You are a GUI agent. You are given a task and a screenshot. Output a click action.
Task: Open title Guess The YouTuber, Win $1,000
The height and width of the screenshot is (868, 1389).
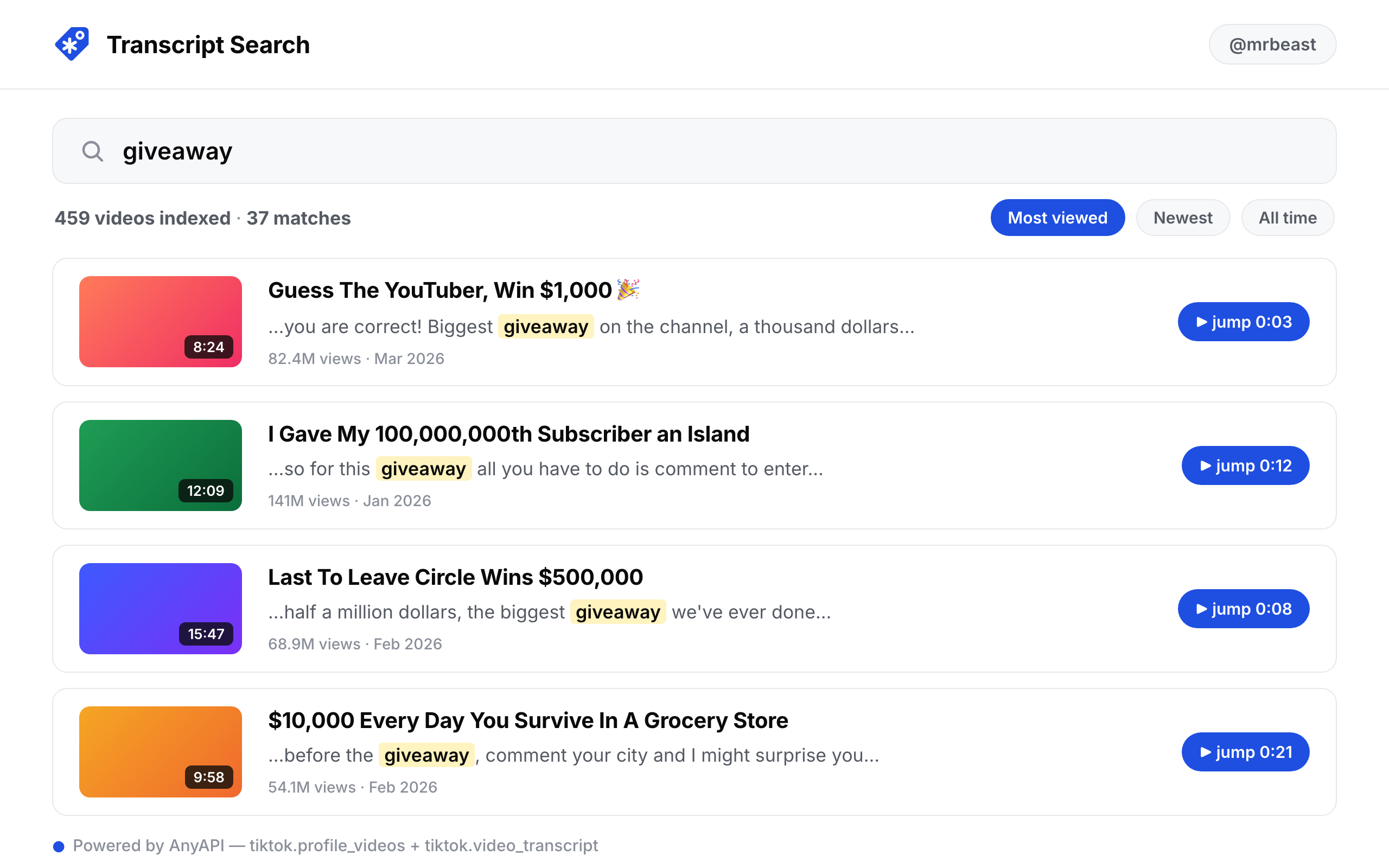[439, 290]
